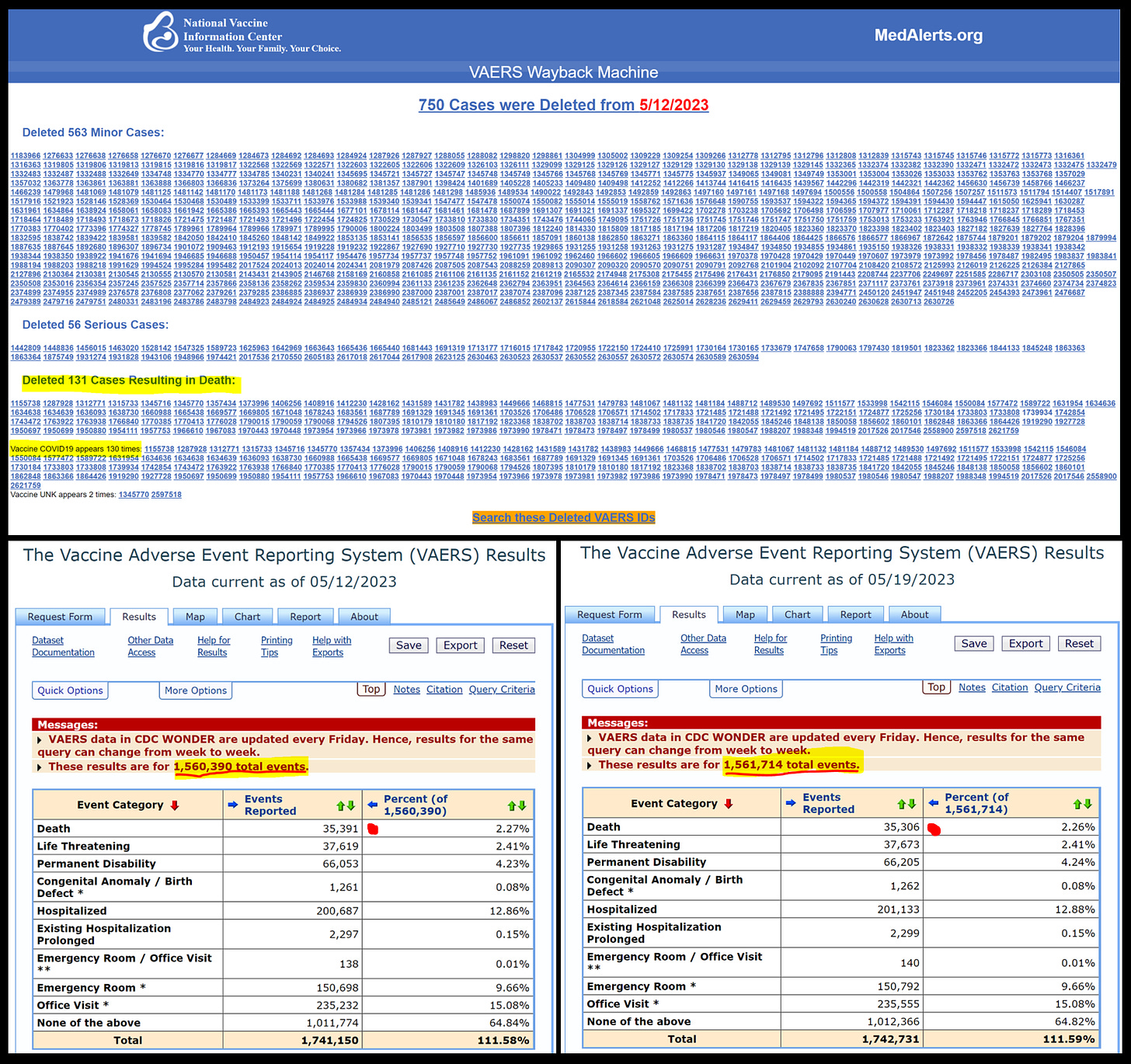Viewport: 1131px width, 1064px height.
Task: Open Dataset Documentation link in 05/12/2023 panel
Action: pos(63,646)
